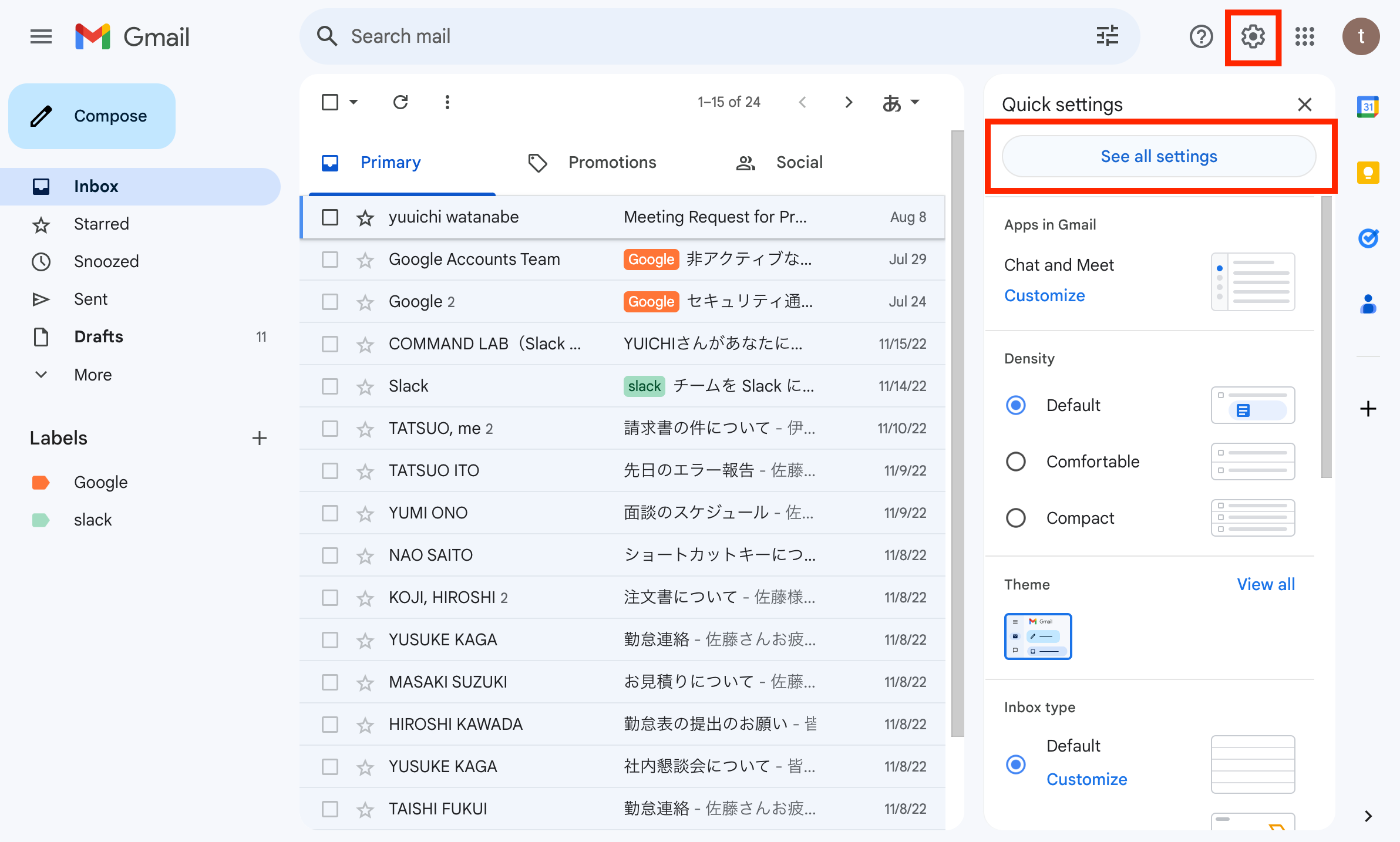Select the Inbox type Default radio
1400x842 pixels.
tap(1016, 764)
